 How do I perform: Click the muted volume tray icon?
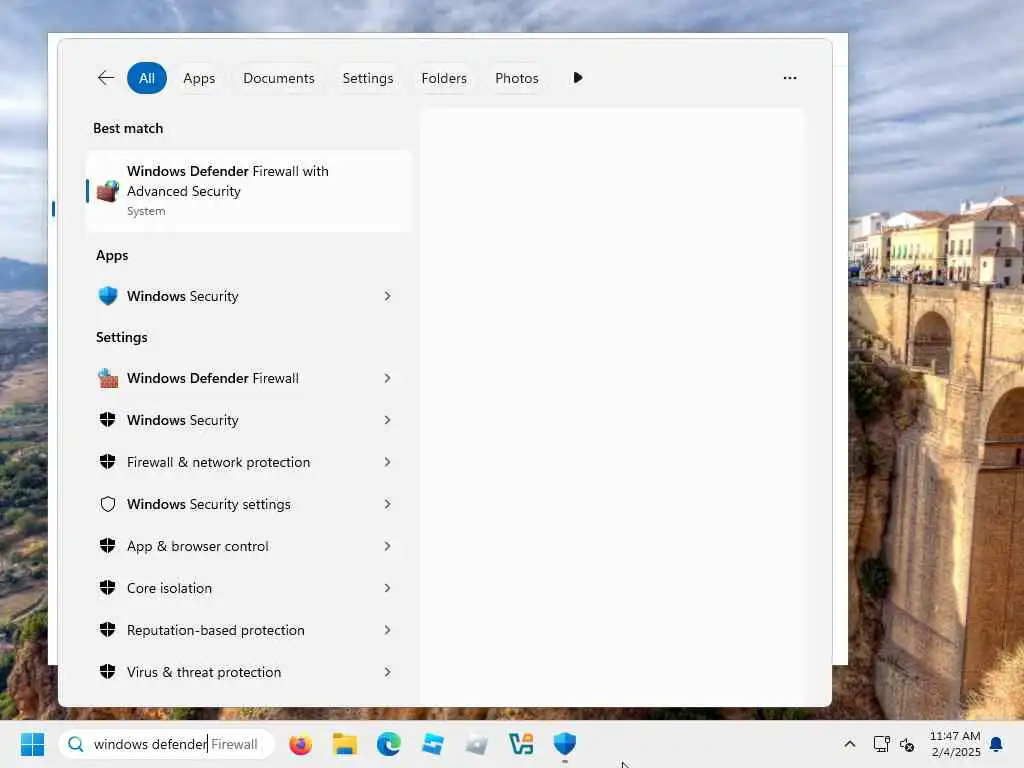pyautogui.click(x=906, y=744)
